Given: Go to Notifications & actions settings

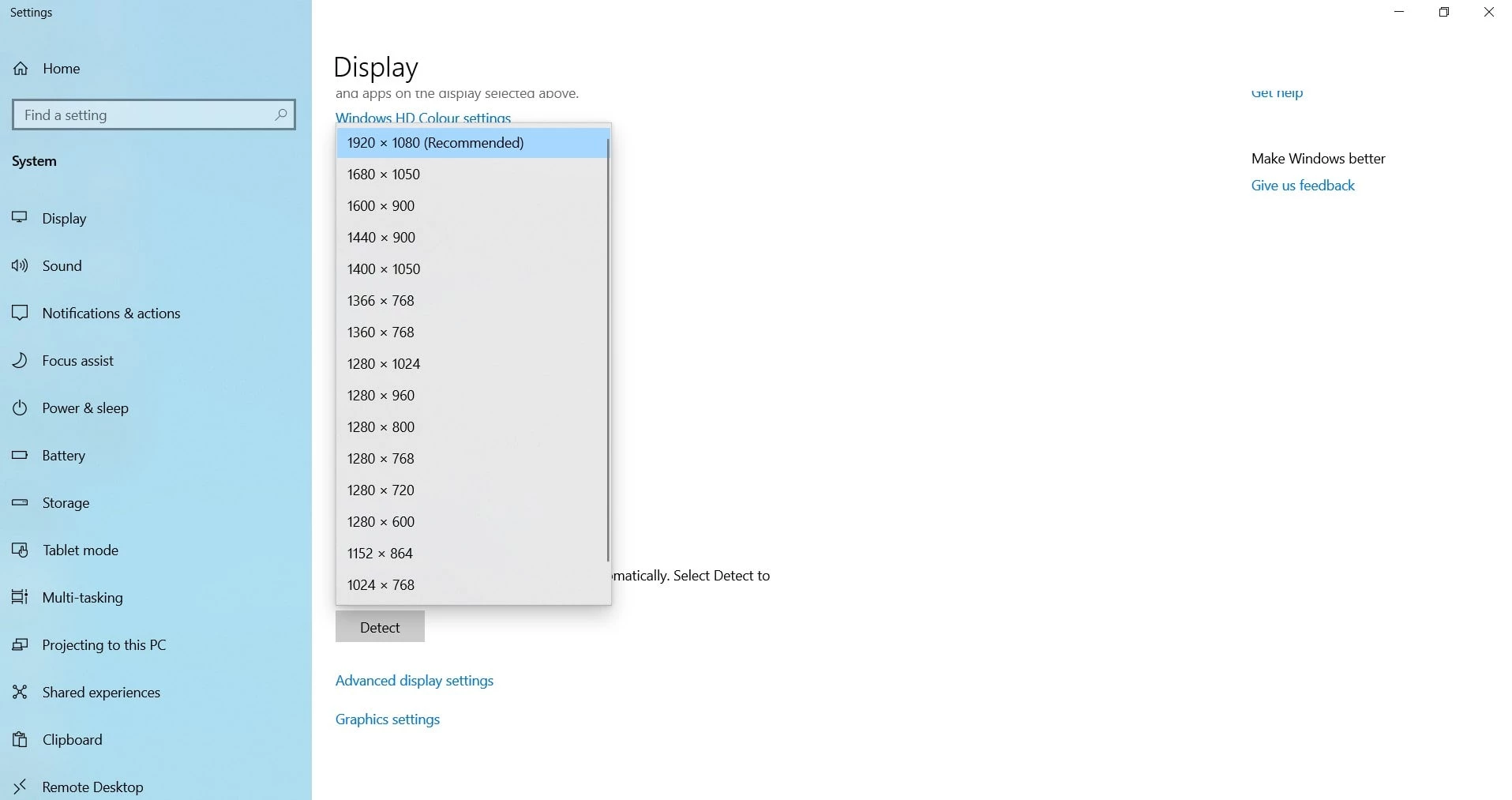Looking at the screenshot, I should pyautogui.click(x=156, y=313).
